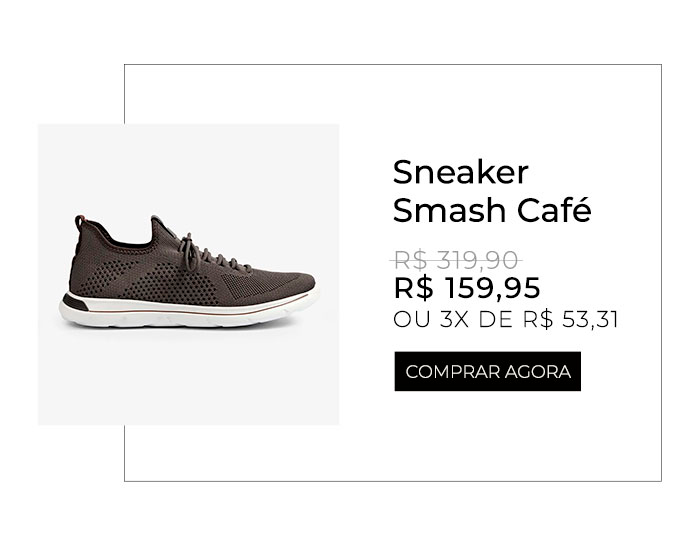Open the brown sneaker product image
The image size is (700, 546).
click(x=188, y=272)
